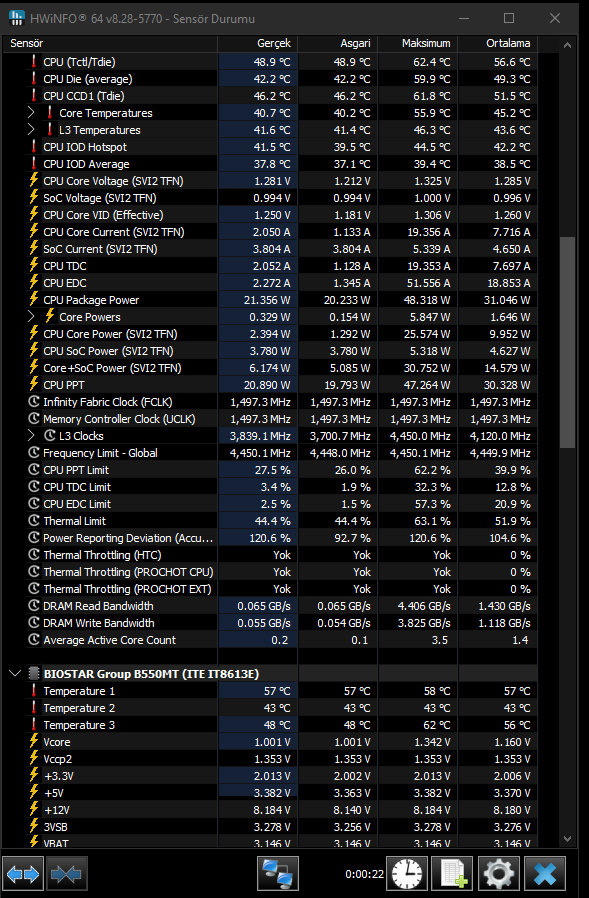Click the Gerçek column header

[257, 44]
